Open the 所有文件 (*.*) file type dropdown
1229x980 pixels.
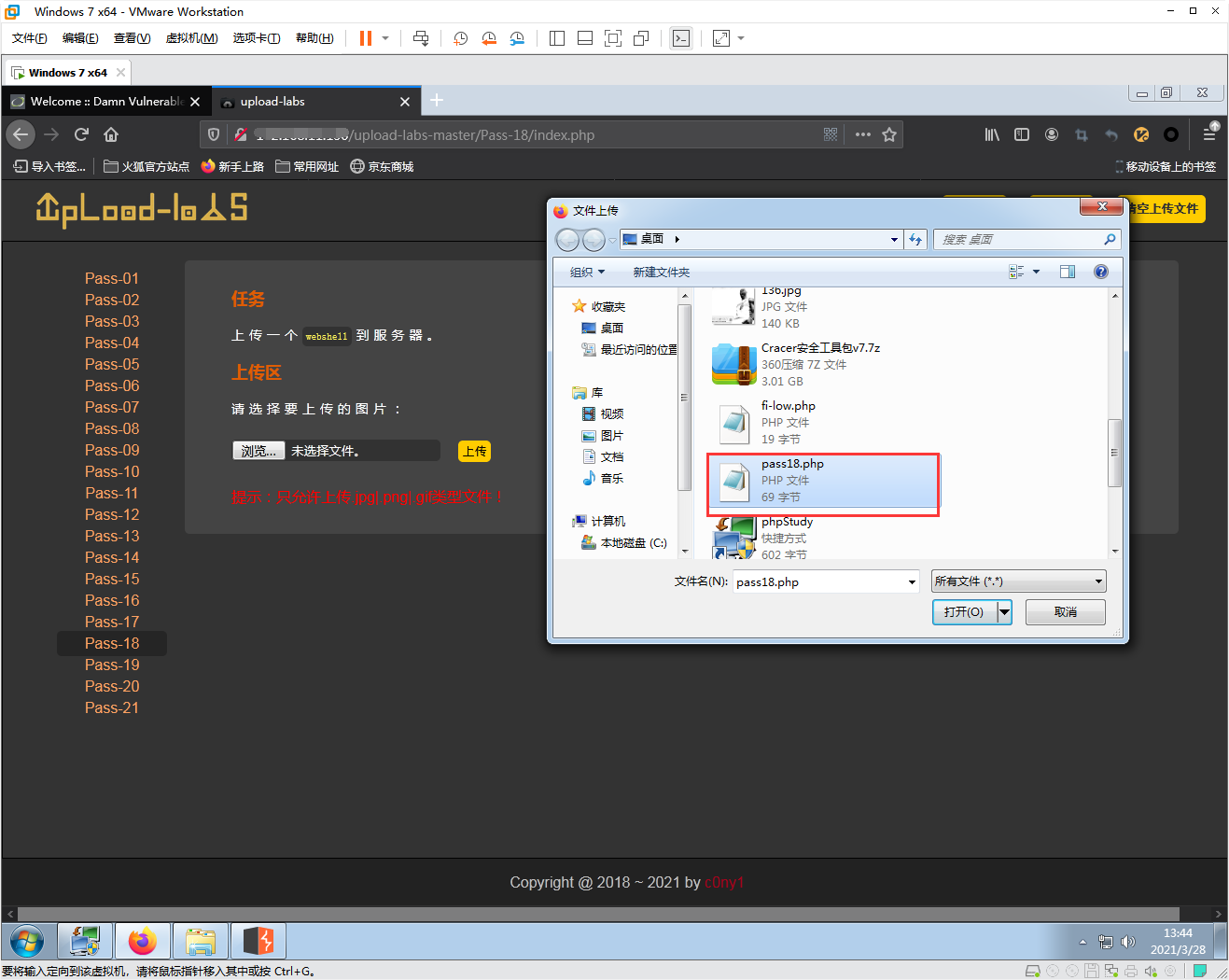tap(1017, 581)
